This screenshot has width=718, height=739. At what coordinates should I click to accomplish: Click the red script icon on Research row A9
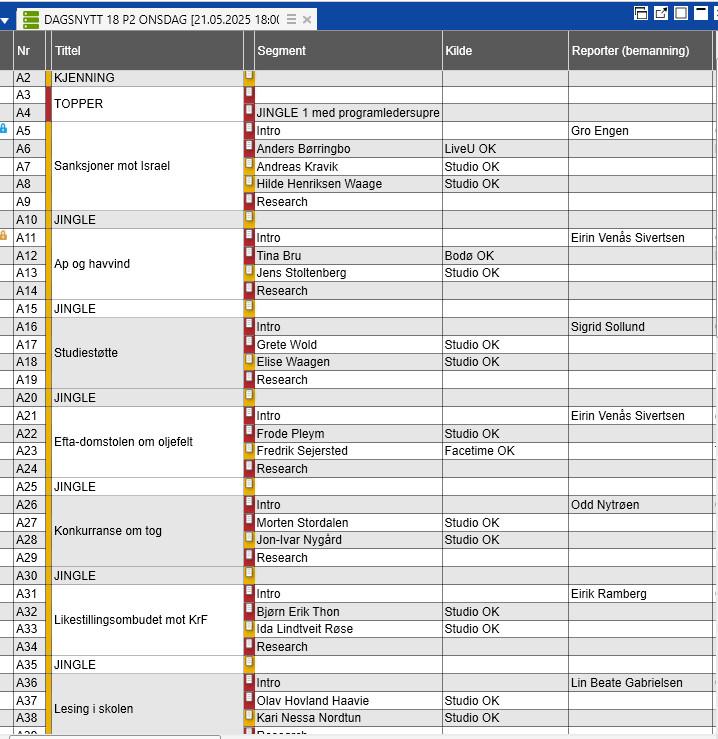click(x=249, y=200)
